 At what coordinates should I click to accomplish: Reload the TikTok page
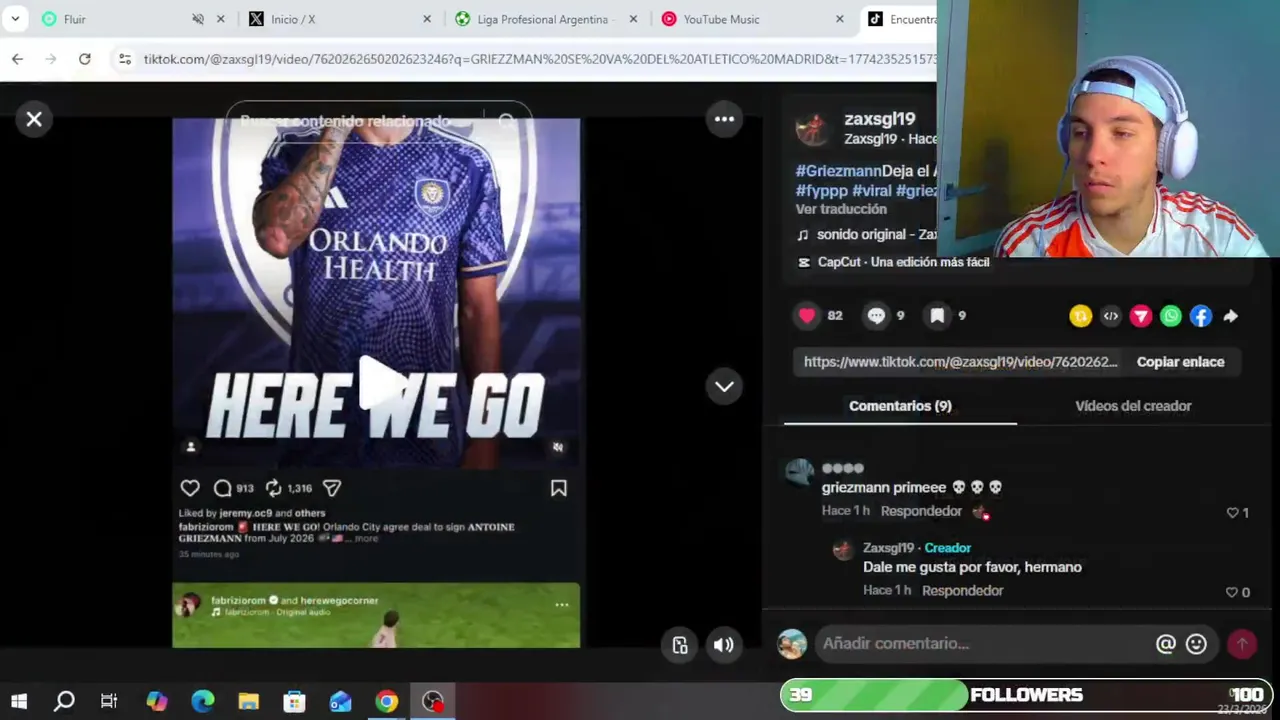click(85, 59)
